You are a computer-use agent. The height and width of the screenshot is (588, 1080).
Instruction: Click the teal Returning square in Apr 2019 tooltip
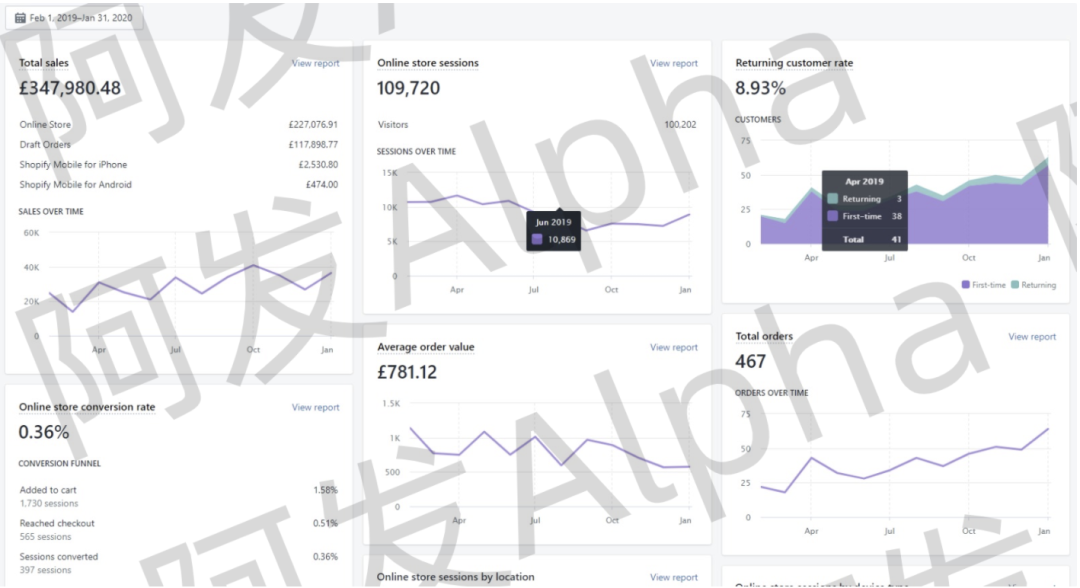click(x=832, y=199)
